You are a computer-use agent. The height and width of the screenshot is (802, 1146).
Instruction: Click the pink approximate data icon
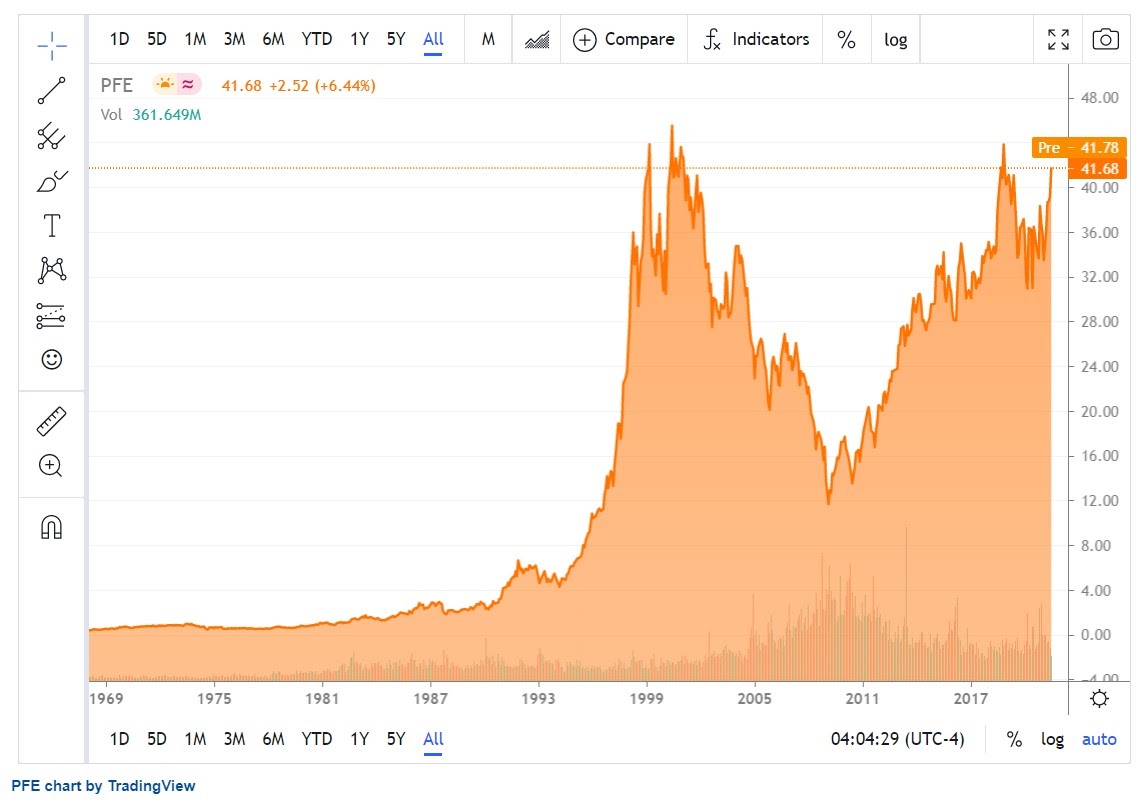(189, 85)
